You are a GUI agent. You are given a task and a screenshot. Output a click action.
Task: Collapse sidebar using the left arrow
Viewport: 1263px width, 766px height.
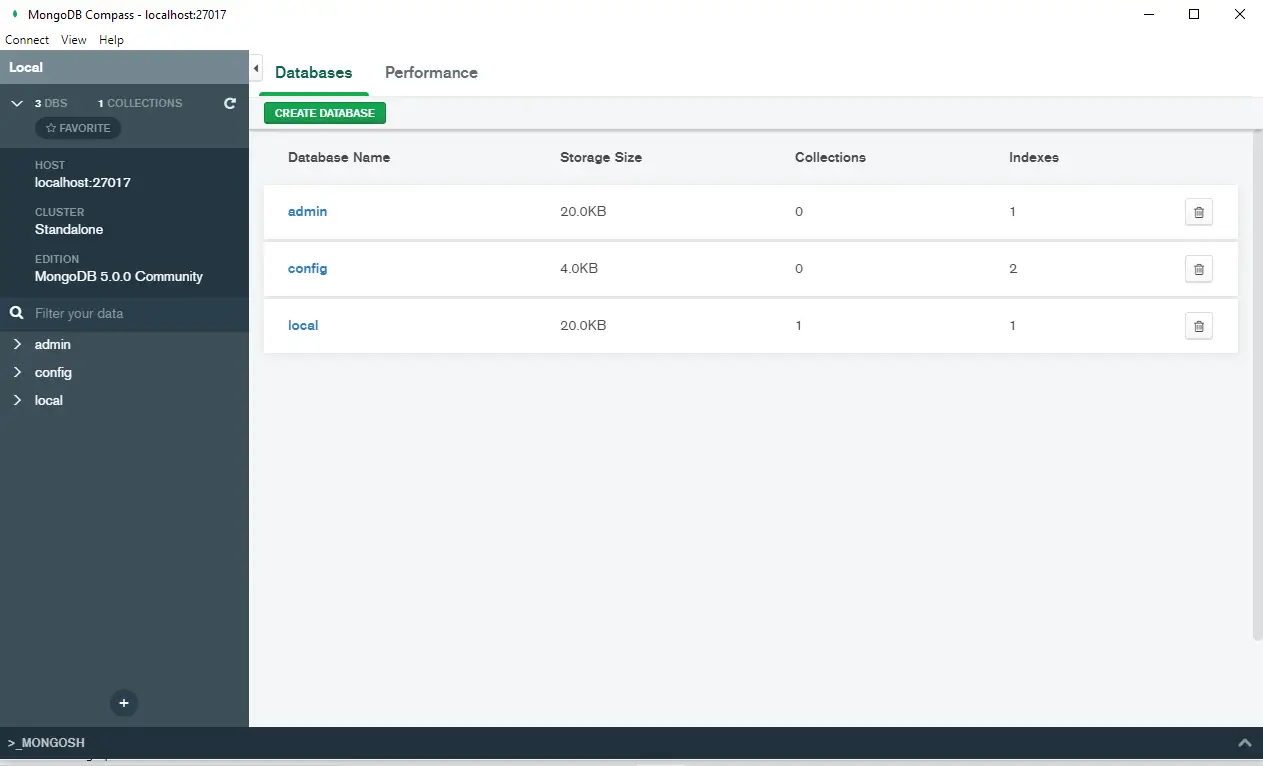(x=255, y=68)
